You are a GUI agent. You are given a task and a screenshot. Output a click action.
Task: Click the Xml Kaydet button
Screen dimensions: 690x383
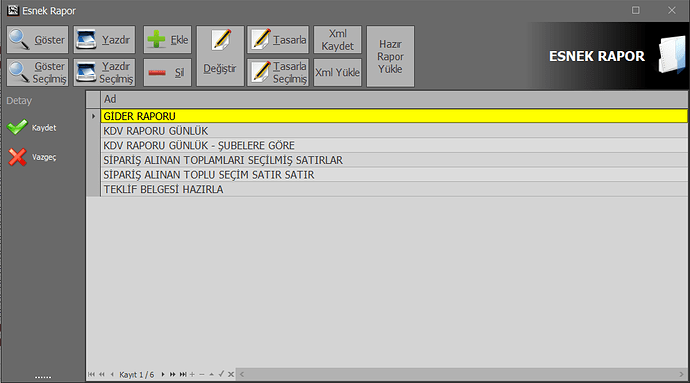coord(338,40)
